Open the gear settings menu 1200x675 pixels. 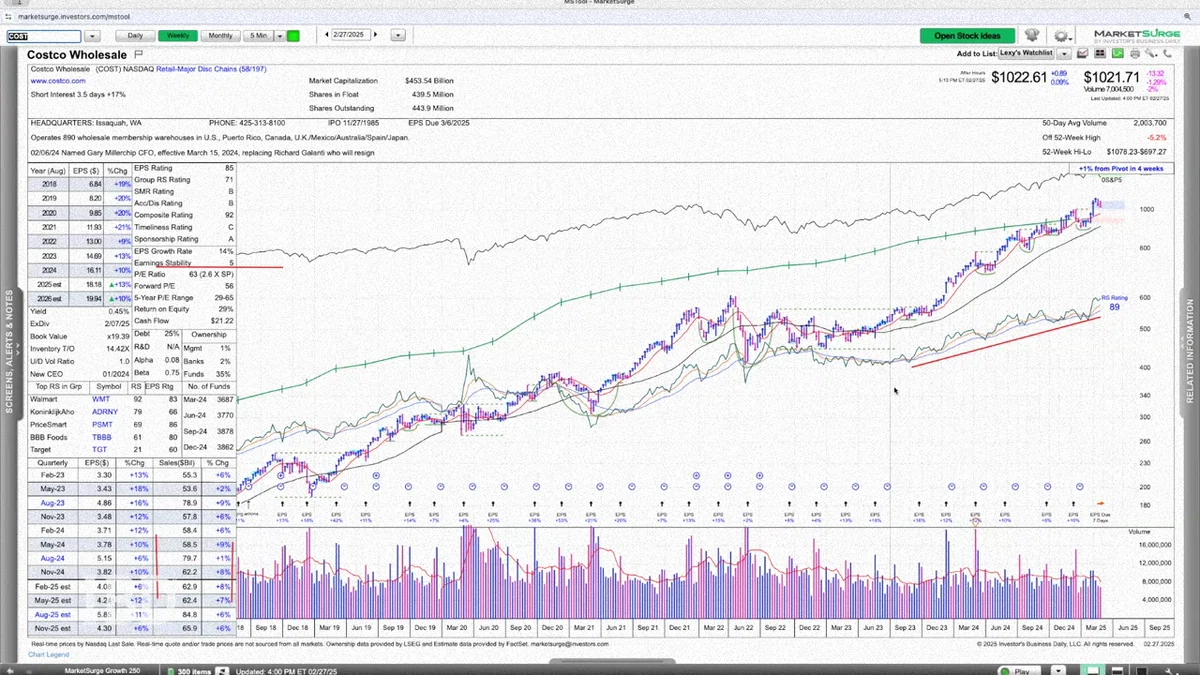coord(1062,36)
